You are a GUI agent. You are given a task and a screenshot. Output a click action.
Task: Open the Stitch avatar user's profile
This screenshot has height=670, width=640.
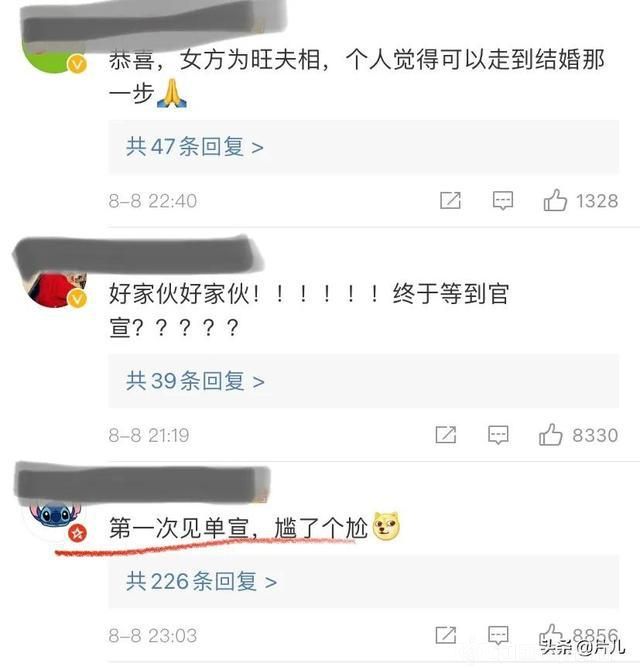pyautogui.click(x=55, y=520)
